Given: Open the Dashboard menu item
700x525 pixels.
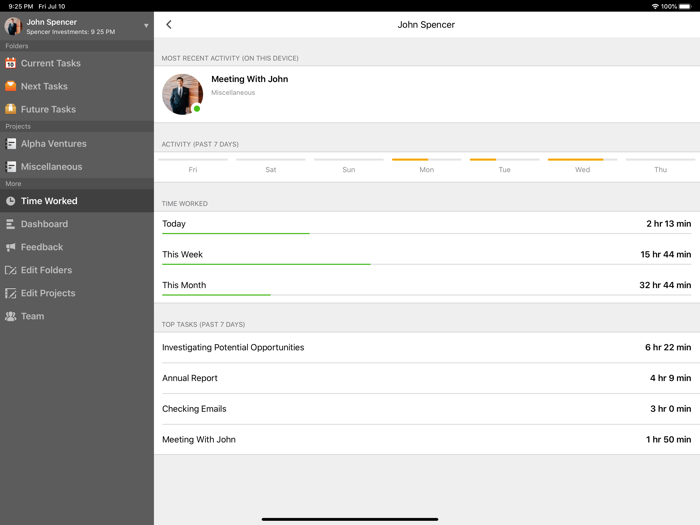Looking at the screenshot, I should click(44, 224).
